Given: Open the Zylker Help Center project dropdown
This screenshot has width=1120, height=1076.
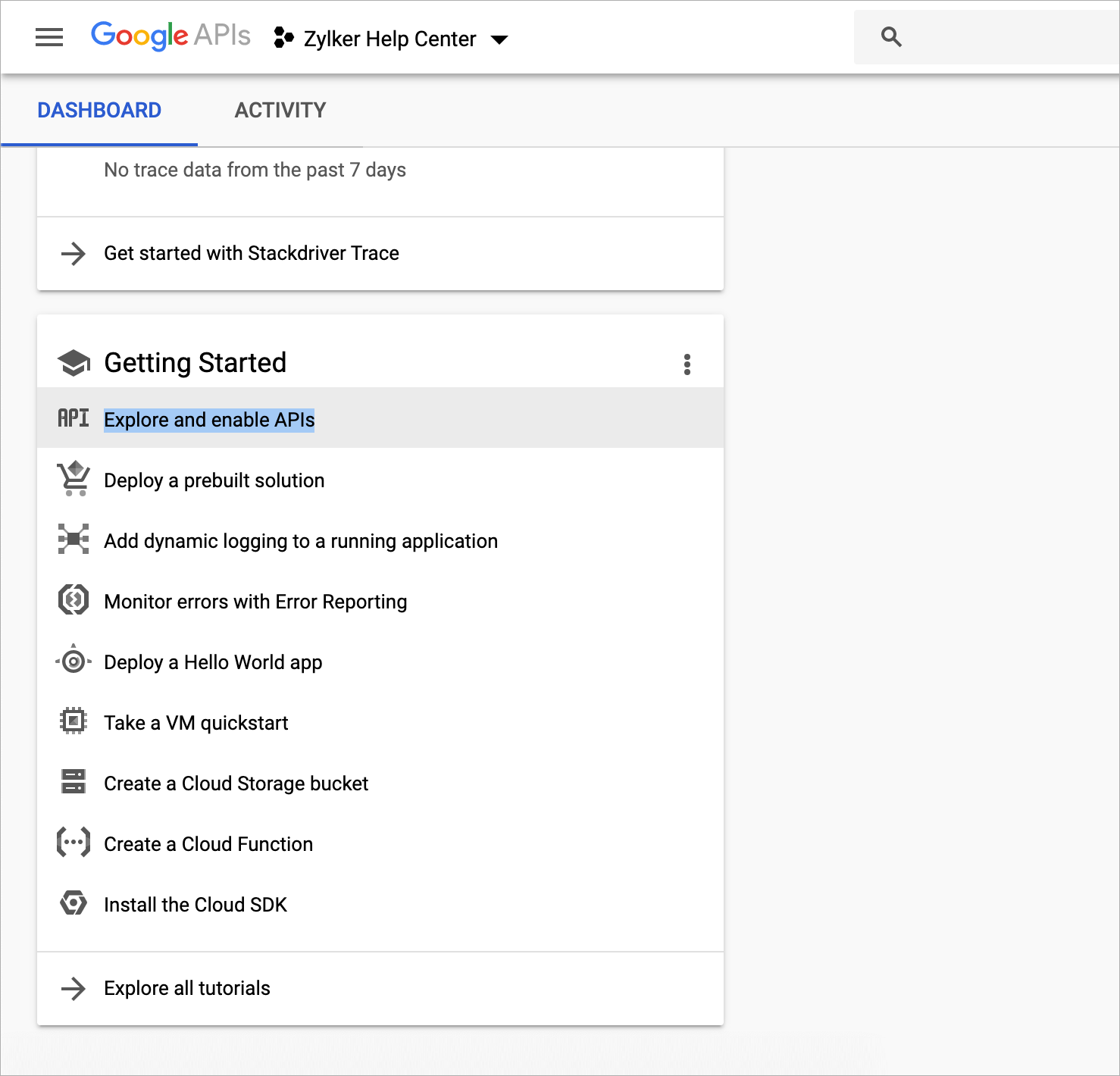Looking at the screenshot, I should (x=391, y=39).
